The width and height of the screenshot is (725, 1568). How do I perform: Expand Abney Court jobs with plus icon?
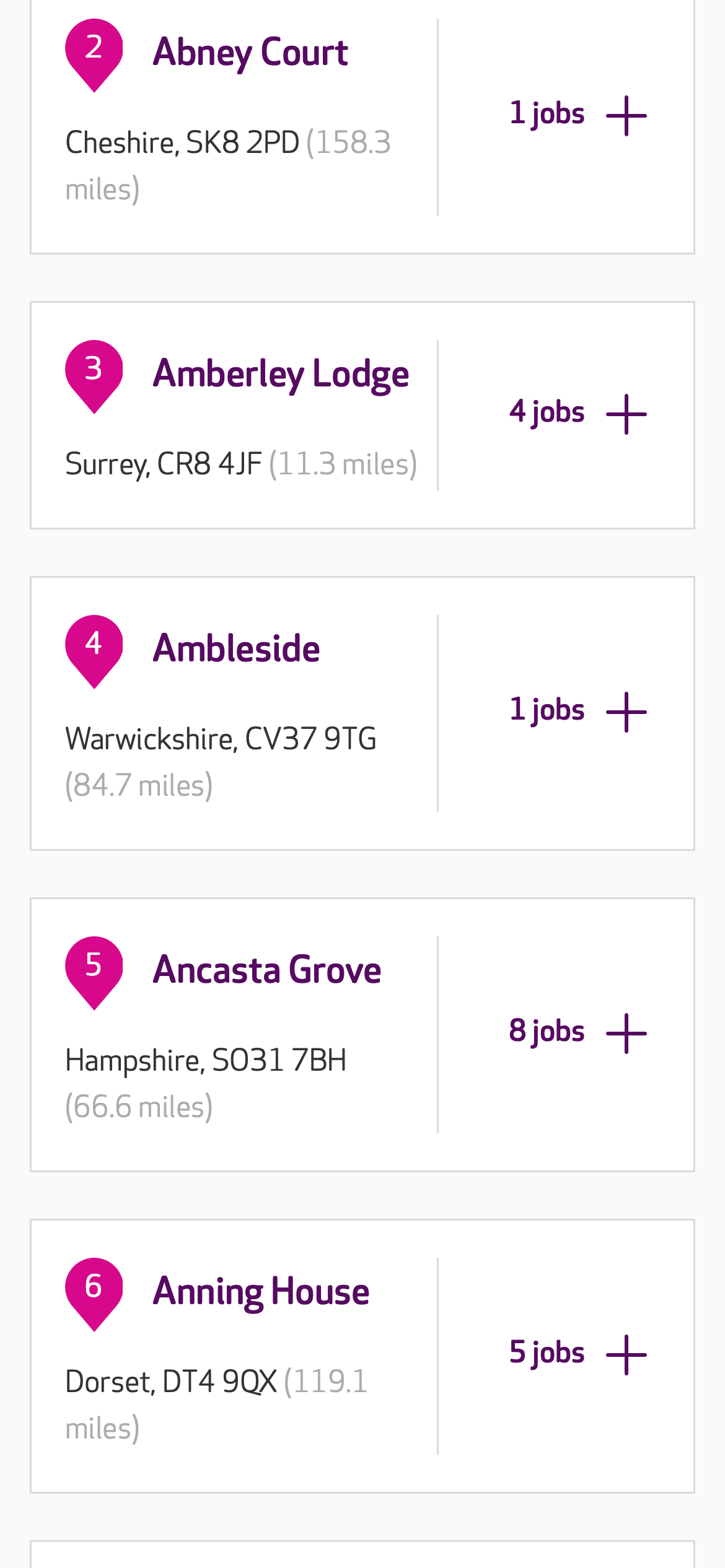click(626, 116)
